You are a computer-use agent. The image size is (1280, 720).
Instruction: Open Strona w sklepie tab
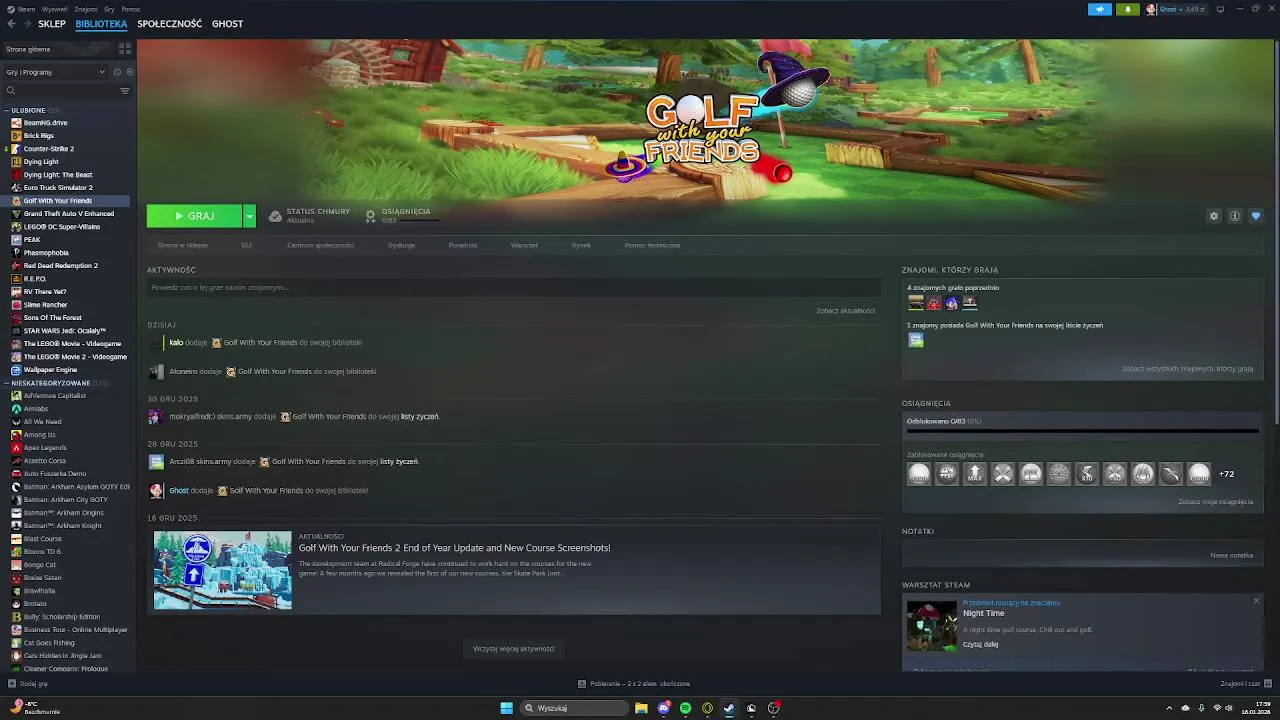(x=183, y=245)
